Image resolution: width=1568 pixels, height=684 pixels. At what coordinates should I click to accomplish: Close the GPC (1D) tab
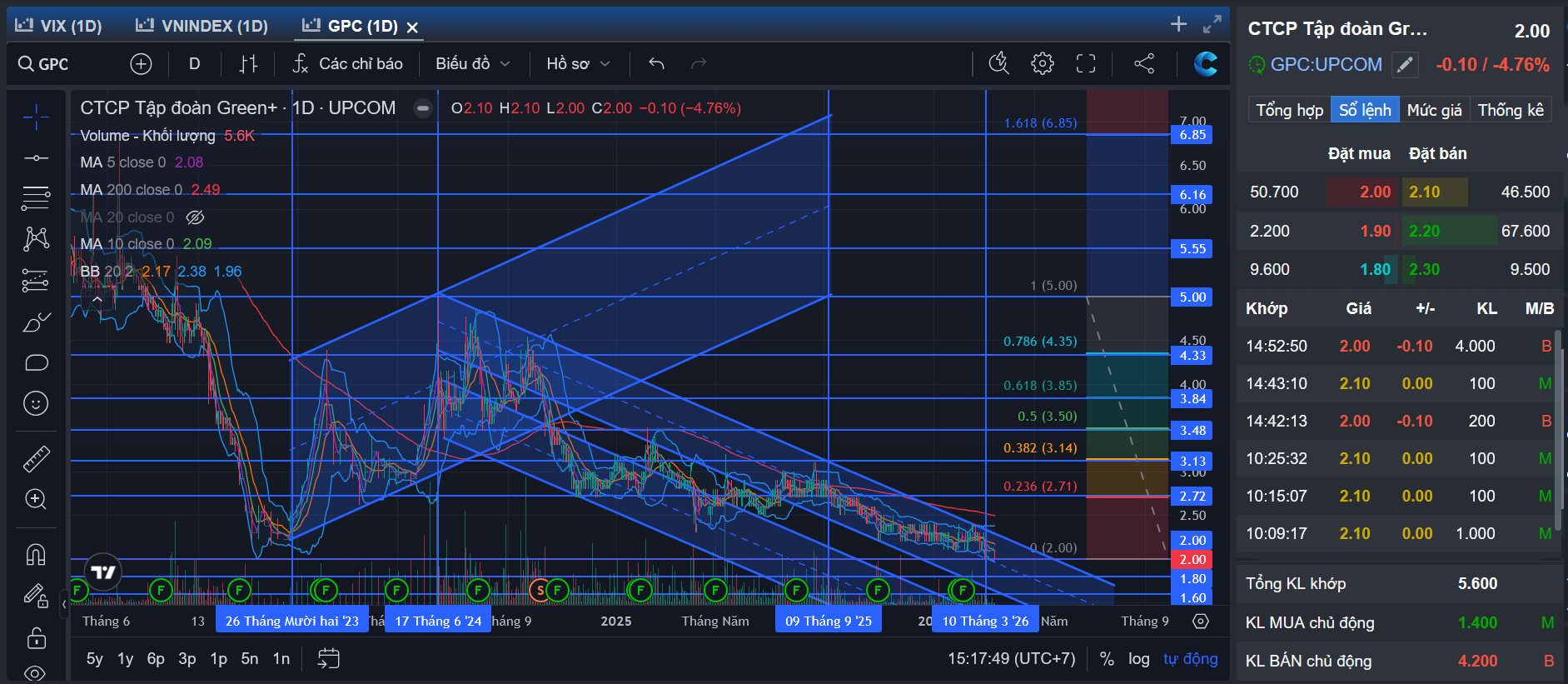(x=412, y=27)
